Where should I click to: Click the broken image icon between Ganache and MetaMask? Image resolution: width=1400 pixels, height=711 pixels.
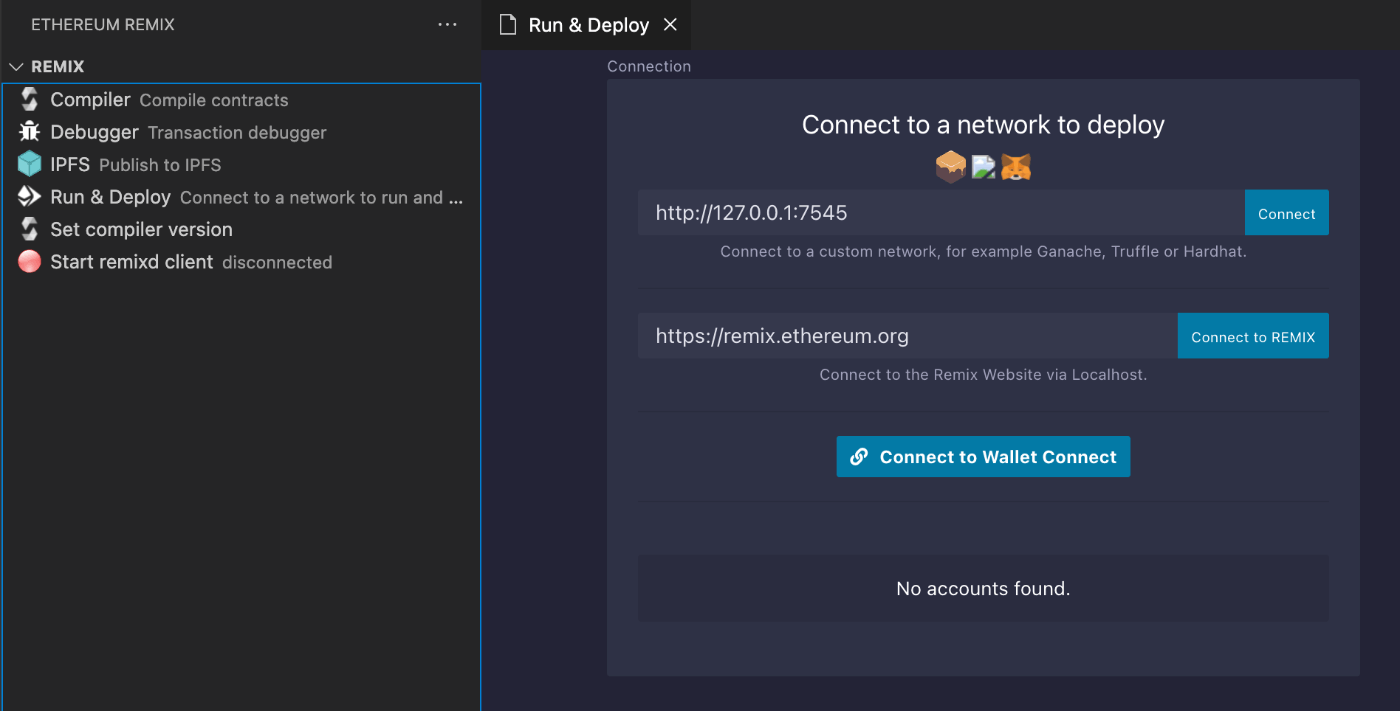click(984, 167)
